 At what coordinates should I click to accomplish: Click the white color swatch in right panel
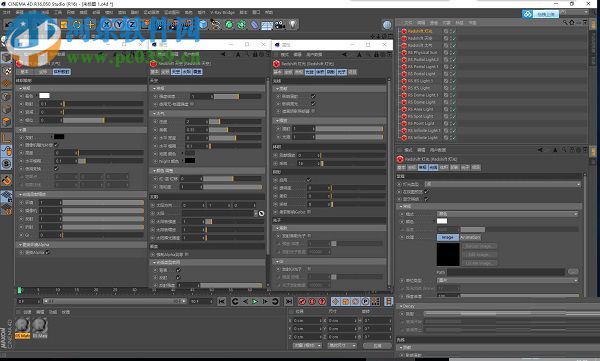[x=442, y=221]
